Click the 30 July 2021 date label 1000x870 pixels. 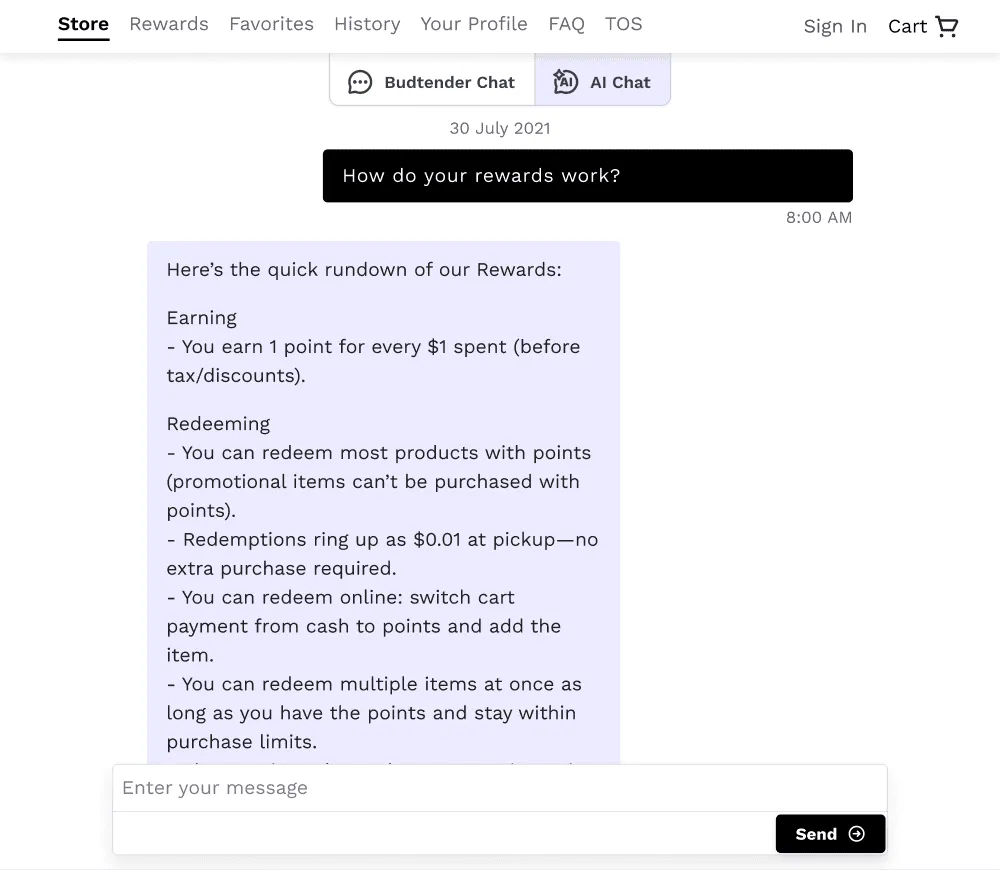[x=500, y=128]
